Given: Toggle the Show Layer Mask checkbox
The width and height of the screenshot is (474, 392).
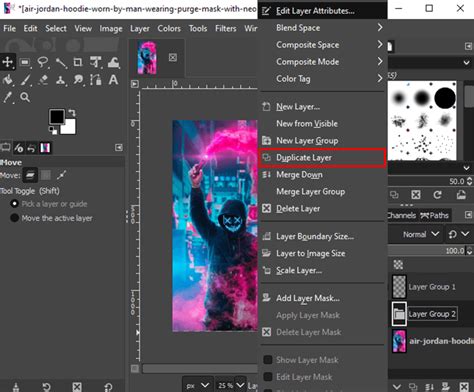Looking at the screenshot, I should (x=268, y=360).
